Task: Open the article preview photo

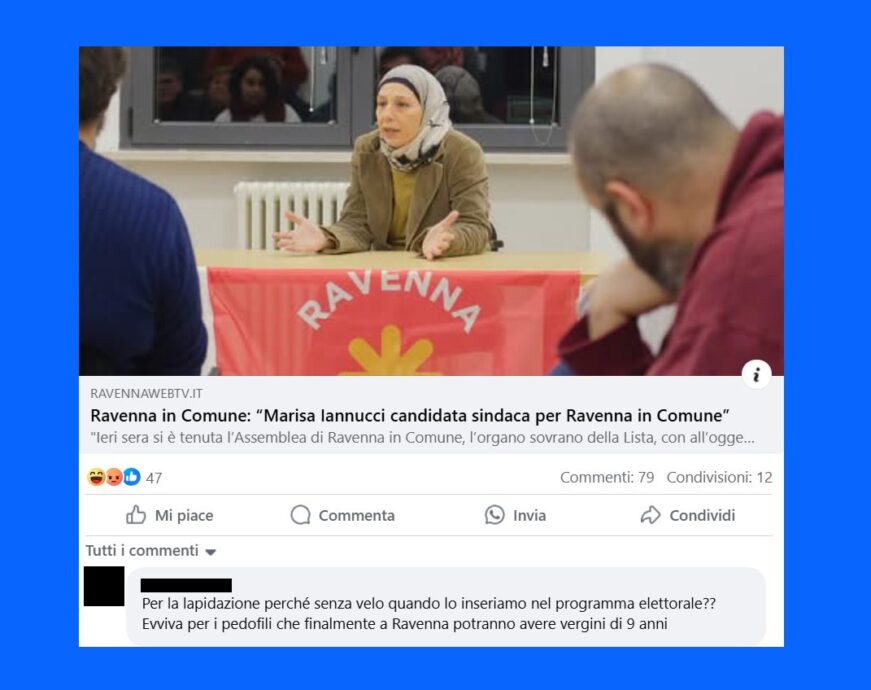Action: (431, 211)
